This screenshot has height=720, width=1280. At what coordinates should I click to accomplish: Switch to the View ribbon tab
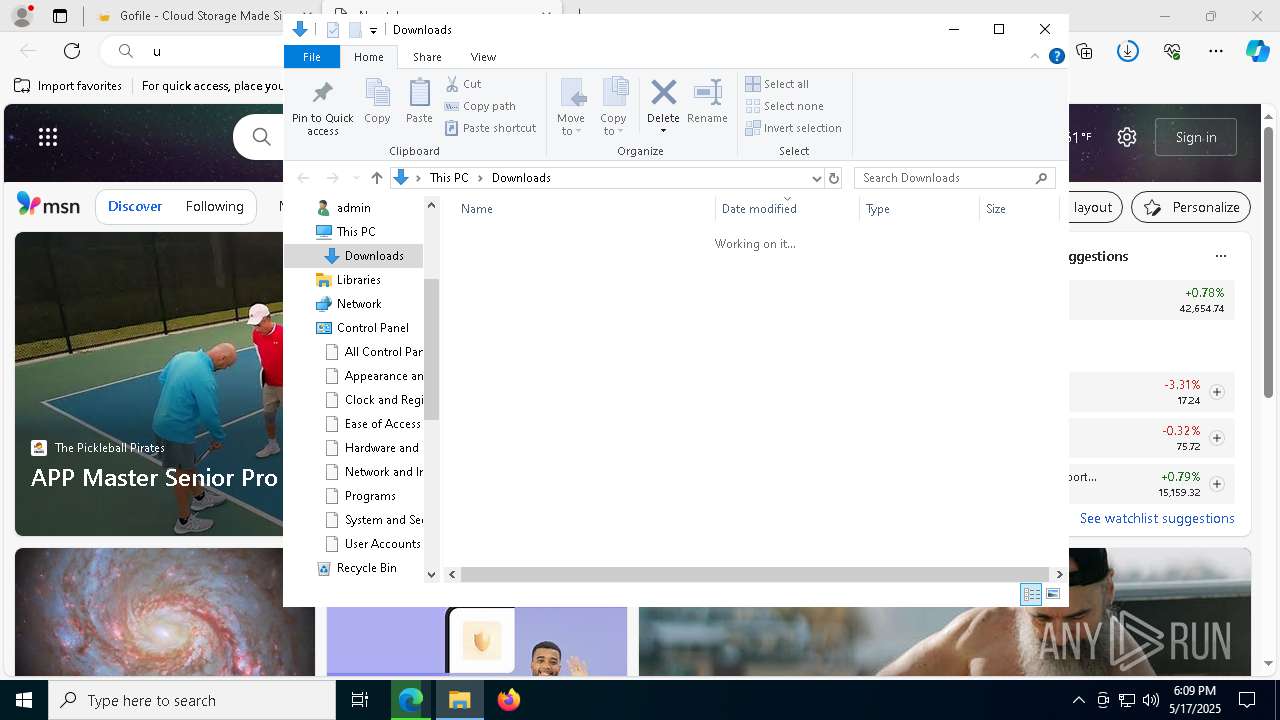pyautogui.click(x=483, y=57)
